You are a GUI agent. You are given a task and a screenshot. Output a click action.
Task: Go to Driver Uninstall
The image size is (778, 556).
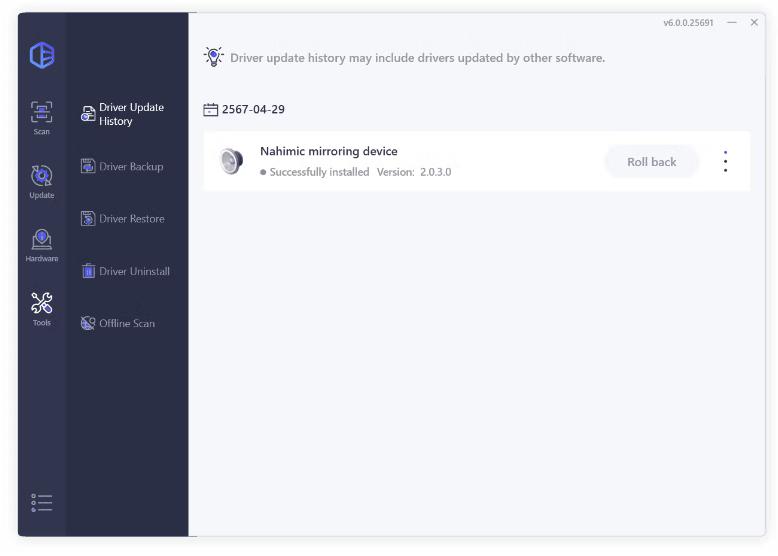coord(125,271)
